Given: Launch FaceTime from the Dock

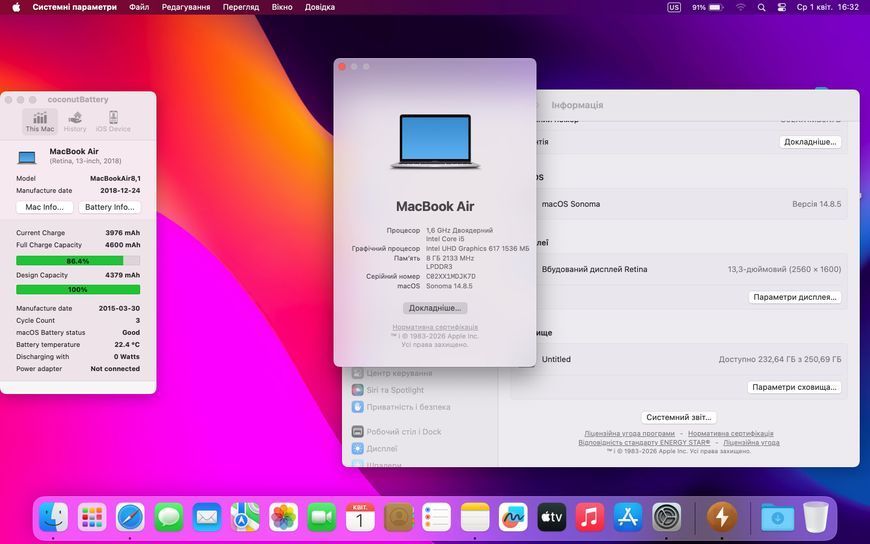Looking at the screenshot, I should click(322, 518).
